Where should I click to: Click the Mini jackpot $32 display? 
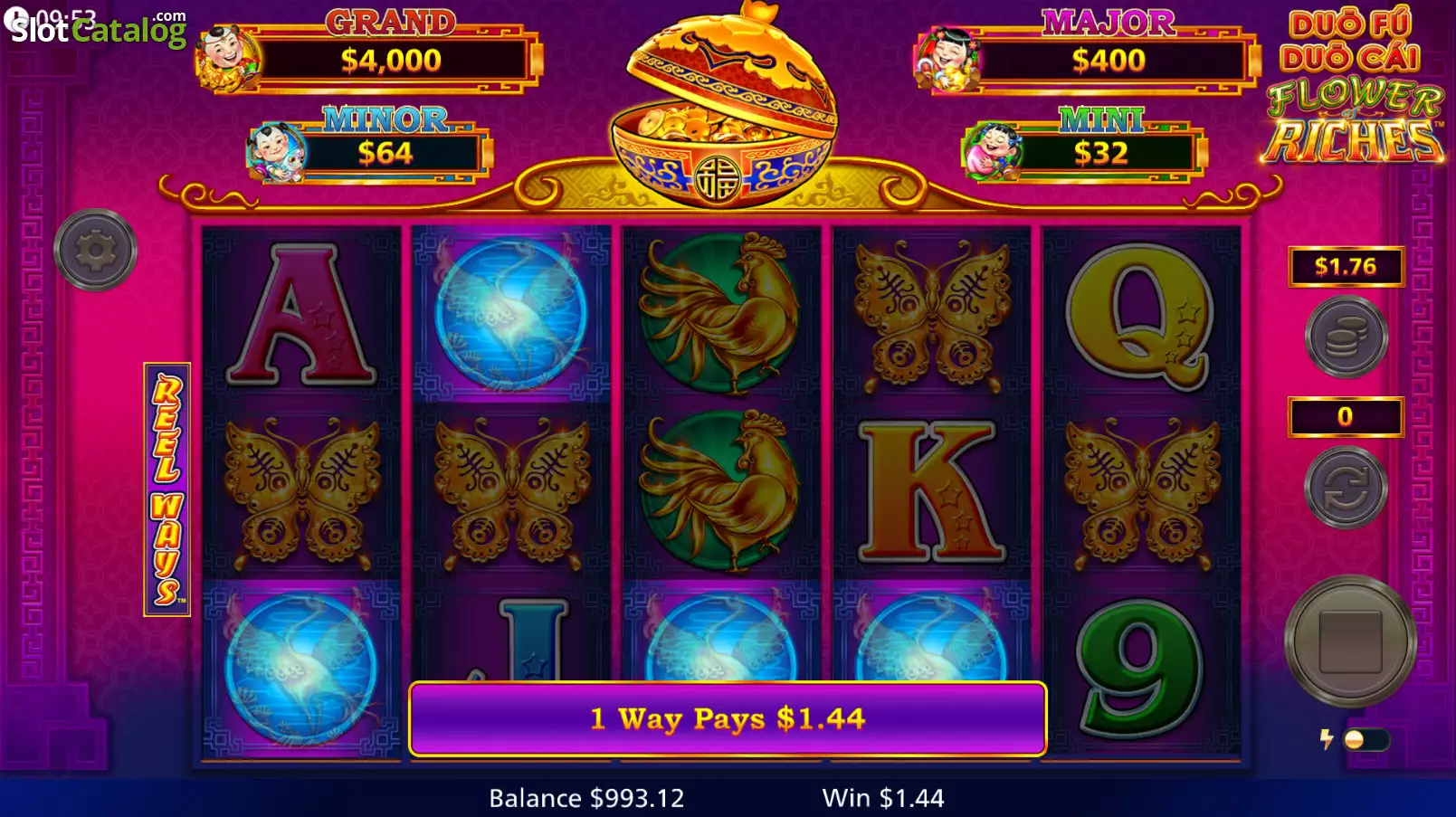tap(1085, 145)
